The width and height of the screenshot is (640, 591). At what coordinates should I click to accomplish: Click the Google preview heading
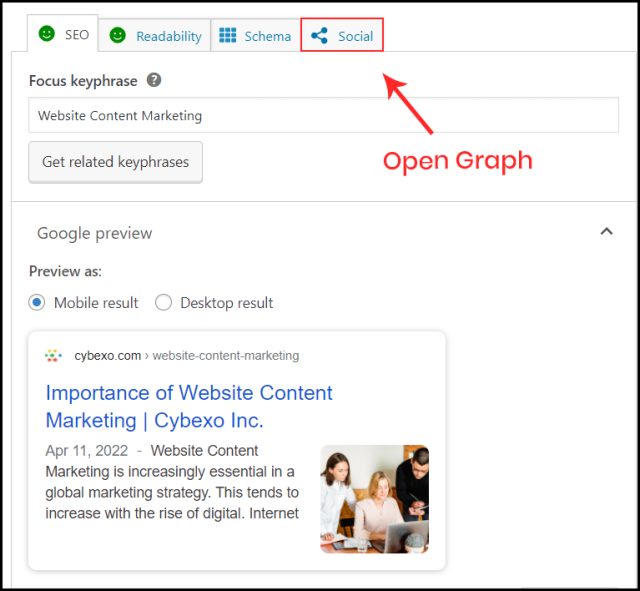pyautogui.click(x=95, y=233)
